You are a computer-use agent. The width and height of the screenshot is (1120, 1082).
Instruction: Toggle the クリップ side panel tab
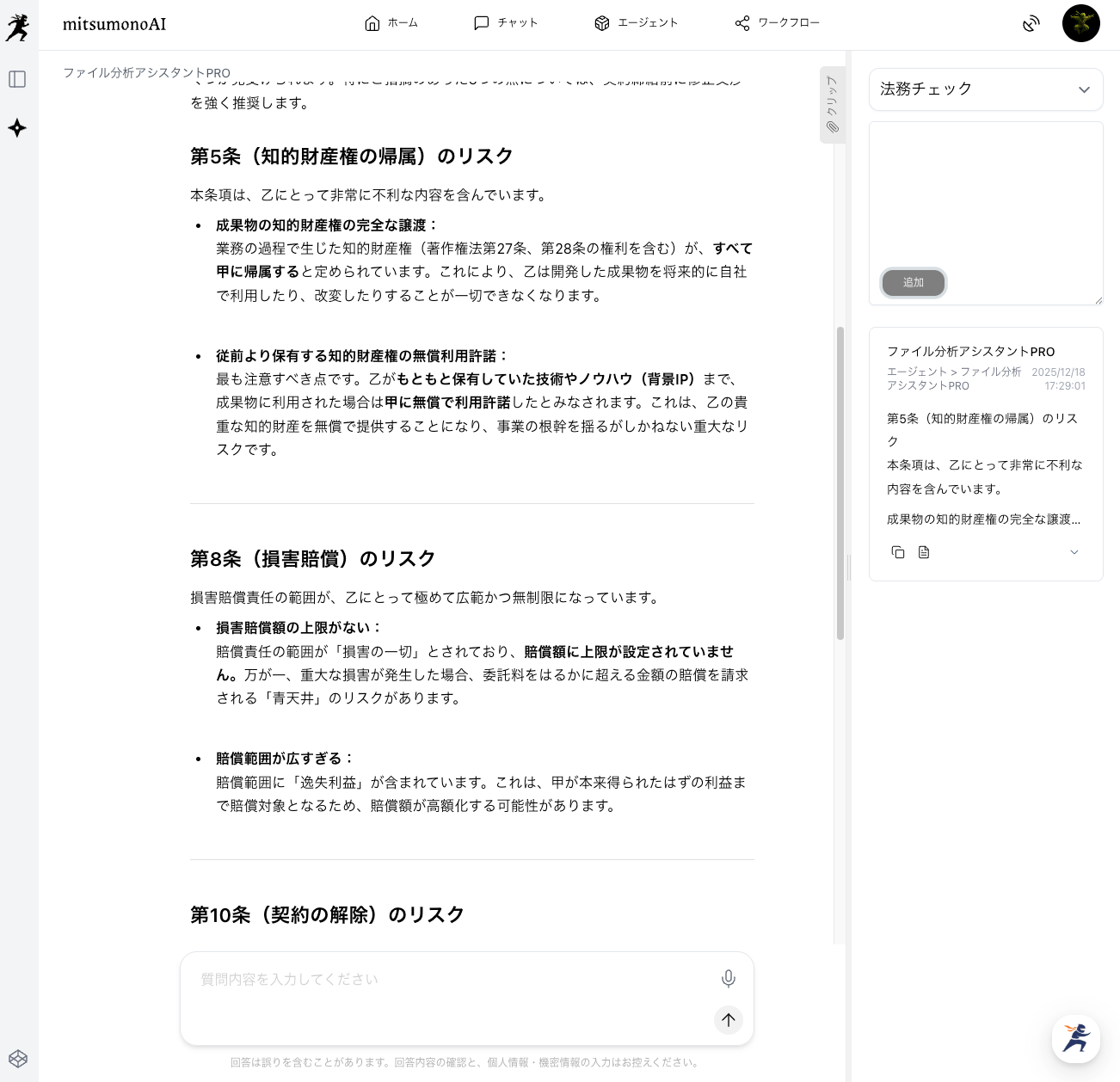click(x=832, y=104)
